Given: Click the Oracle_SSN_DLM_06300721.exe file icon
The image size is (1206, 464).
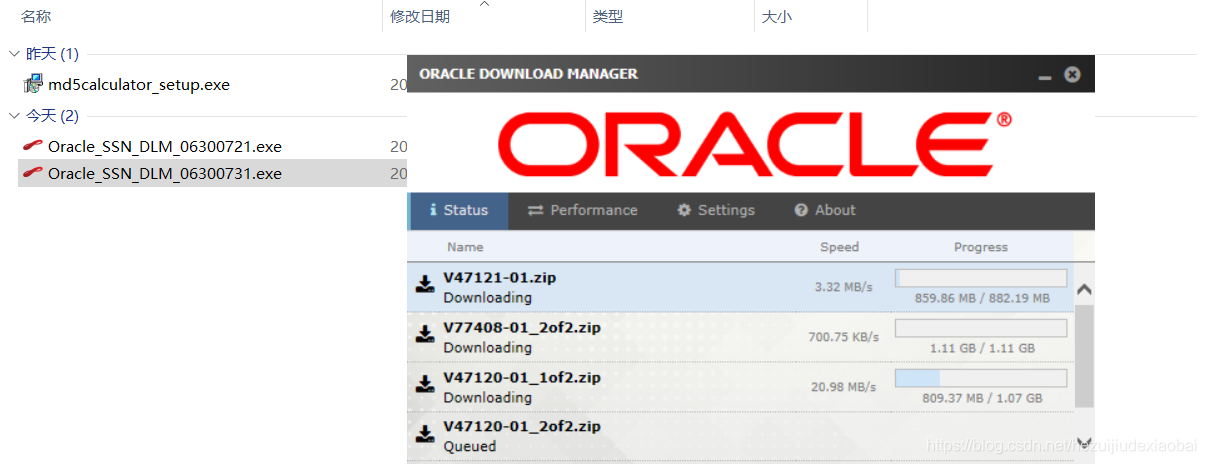Looking at the screenshot, I should tap(33, 146).
